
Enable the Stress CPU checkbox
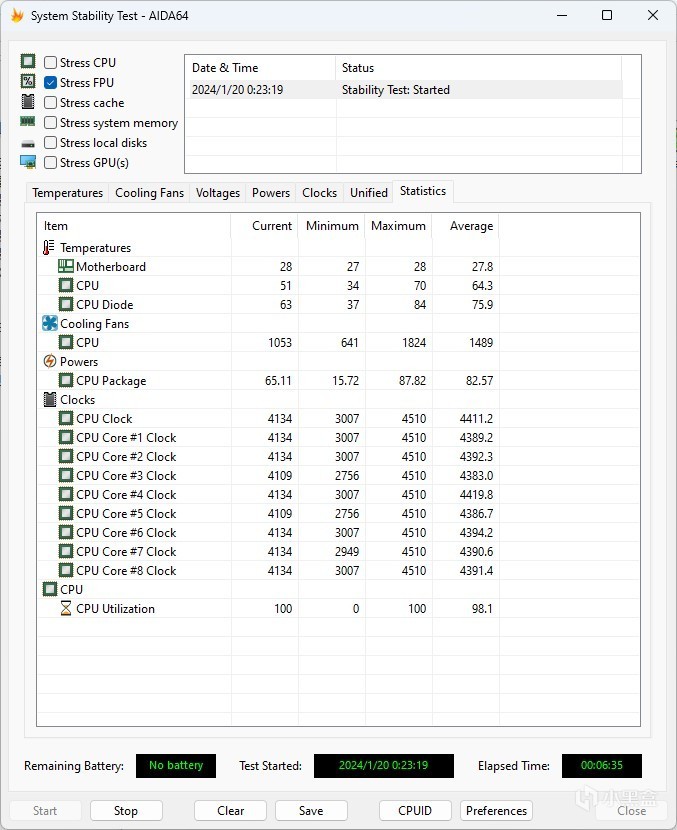[x=50, y=62]
